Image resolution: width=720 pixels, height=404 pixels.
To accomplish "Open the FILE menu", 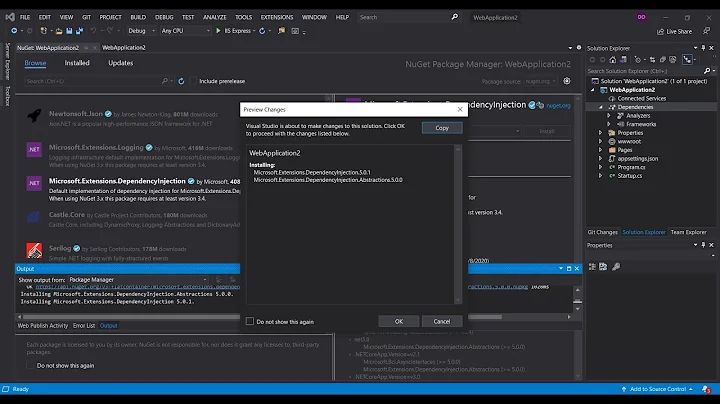I will coord(25,17).
